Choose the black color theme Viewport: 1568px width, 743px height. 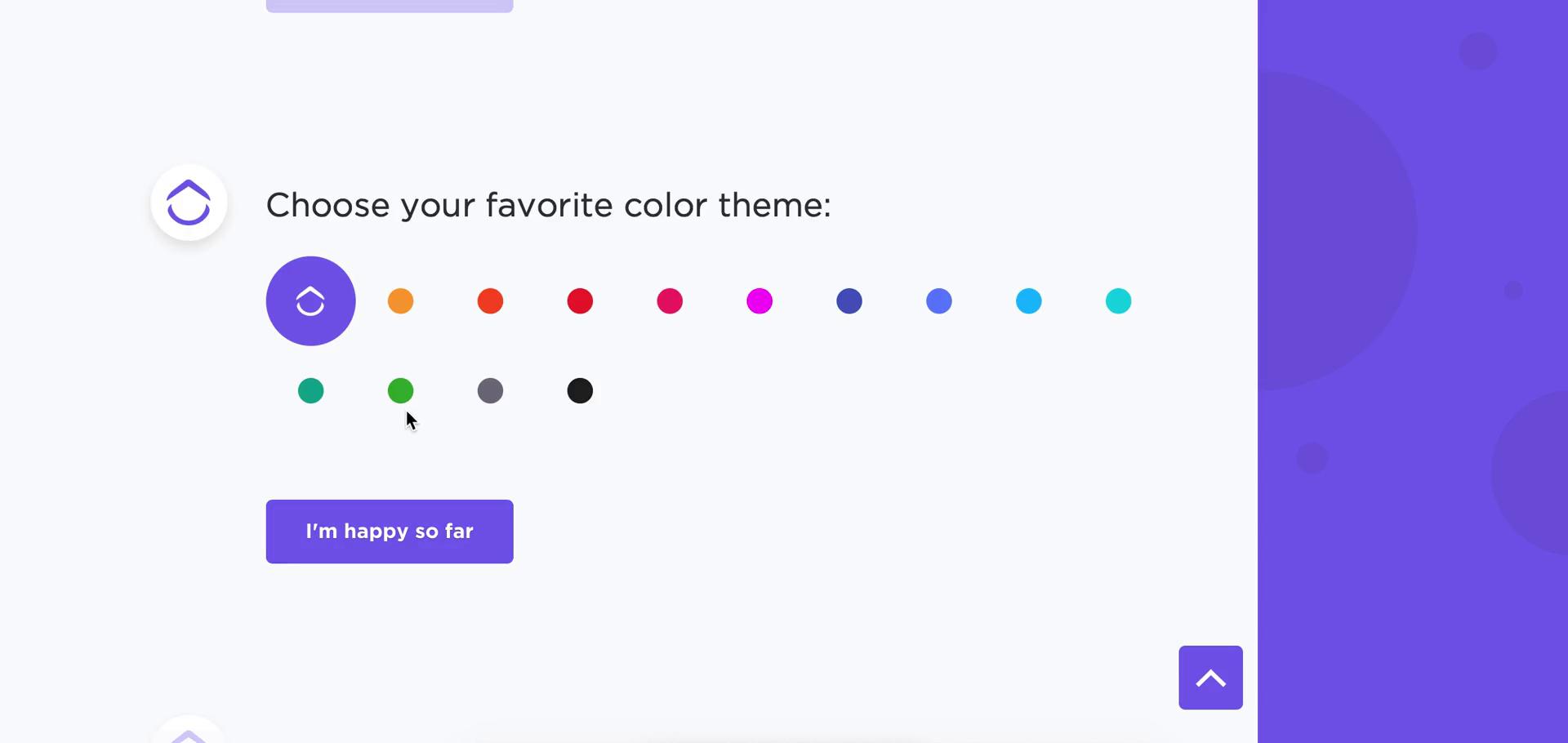pos(580,391)
